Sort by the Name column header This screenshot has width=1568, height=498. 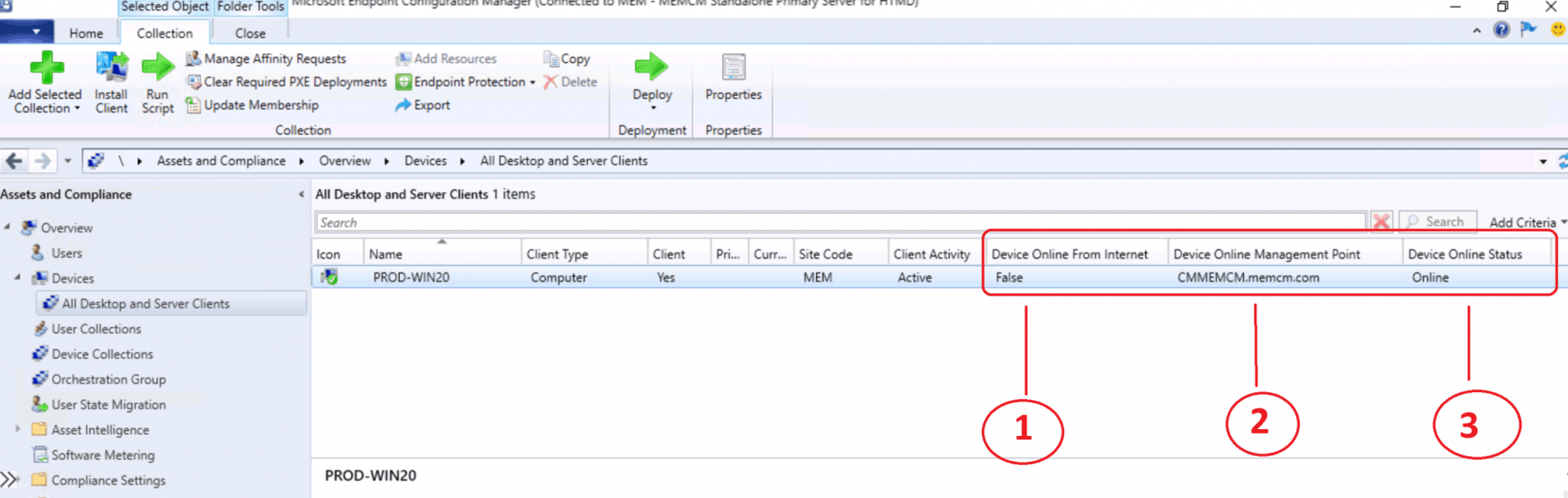[442, 254]
